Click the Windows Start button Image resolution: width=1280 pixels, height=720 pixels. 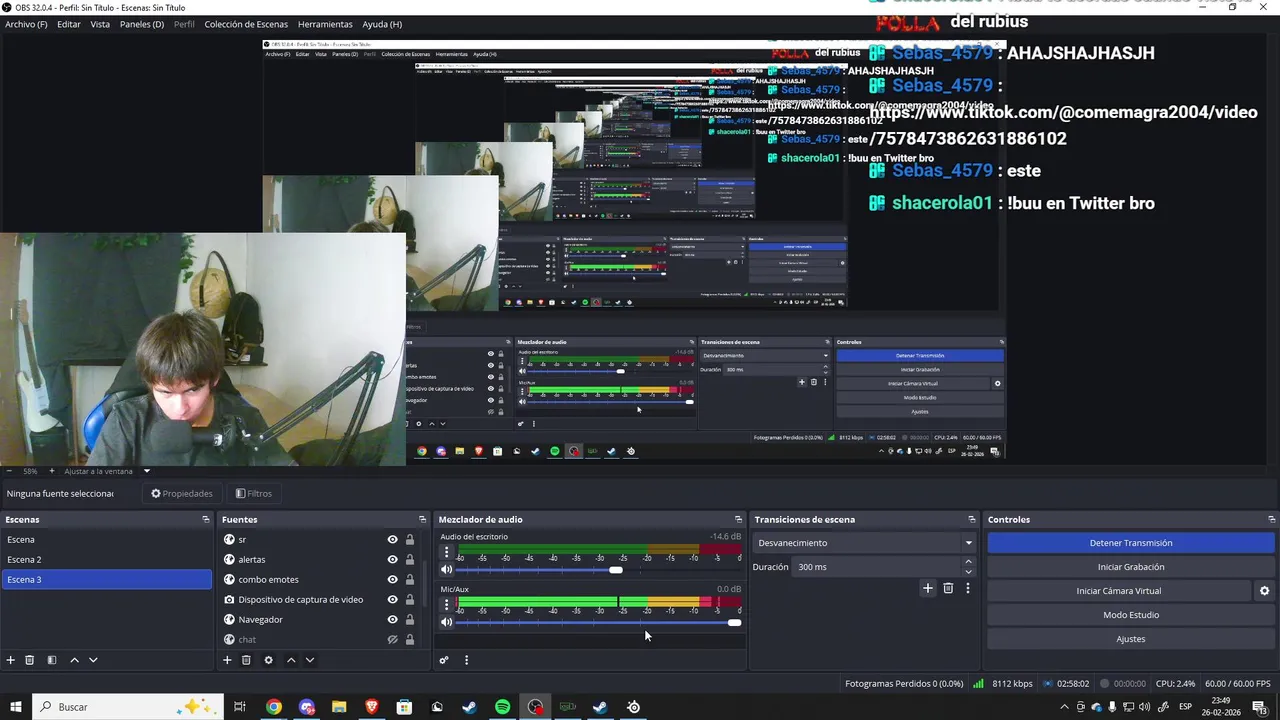(x=16, y=707)
